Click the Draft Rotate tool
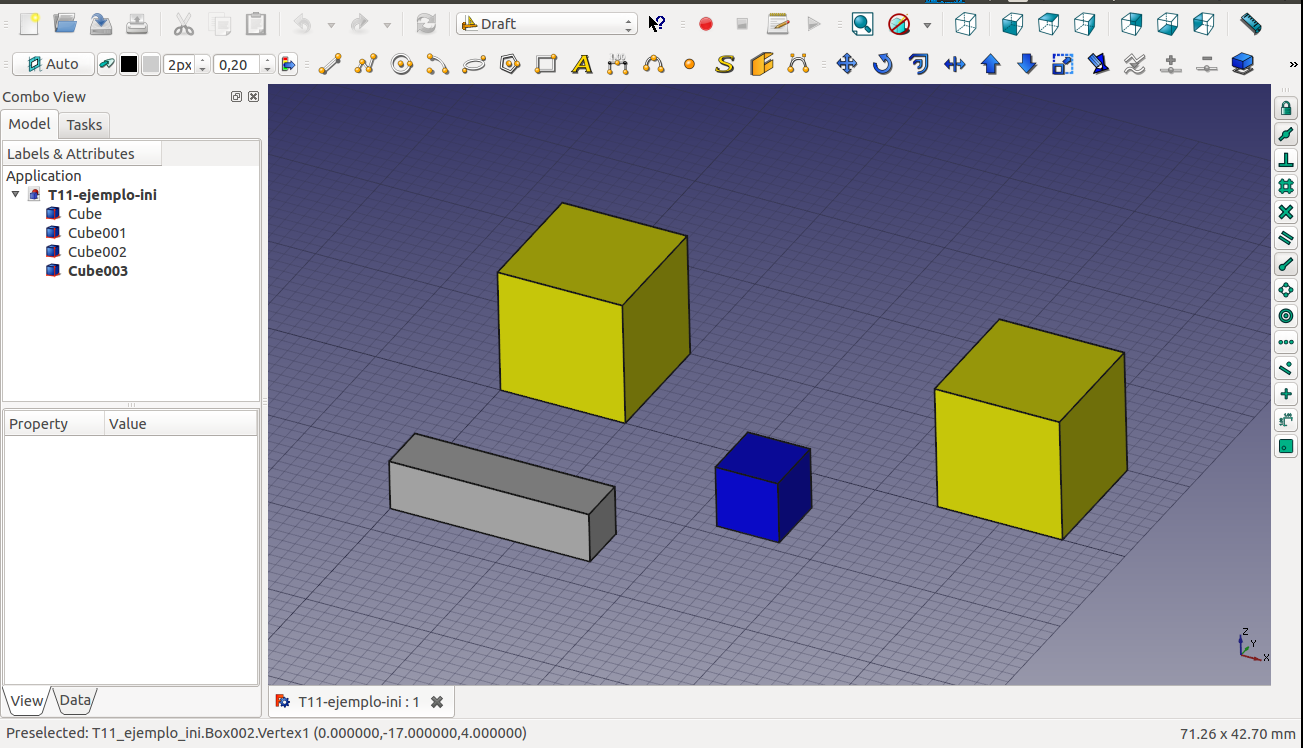 (882, 65)
